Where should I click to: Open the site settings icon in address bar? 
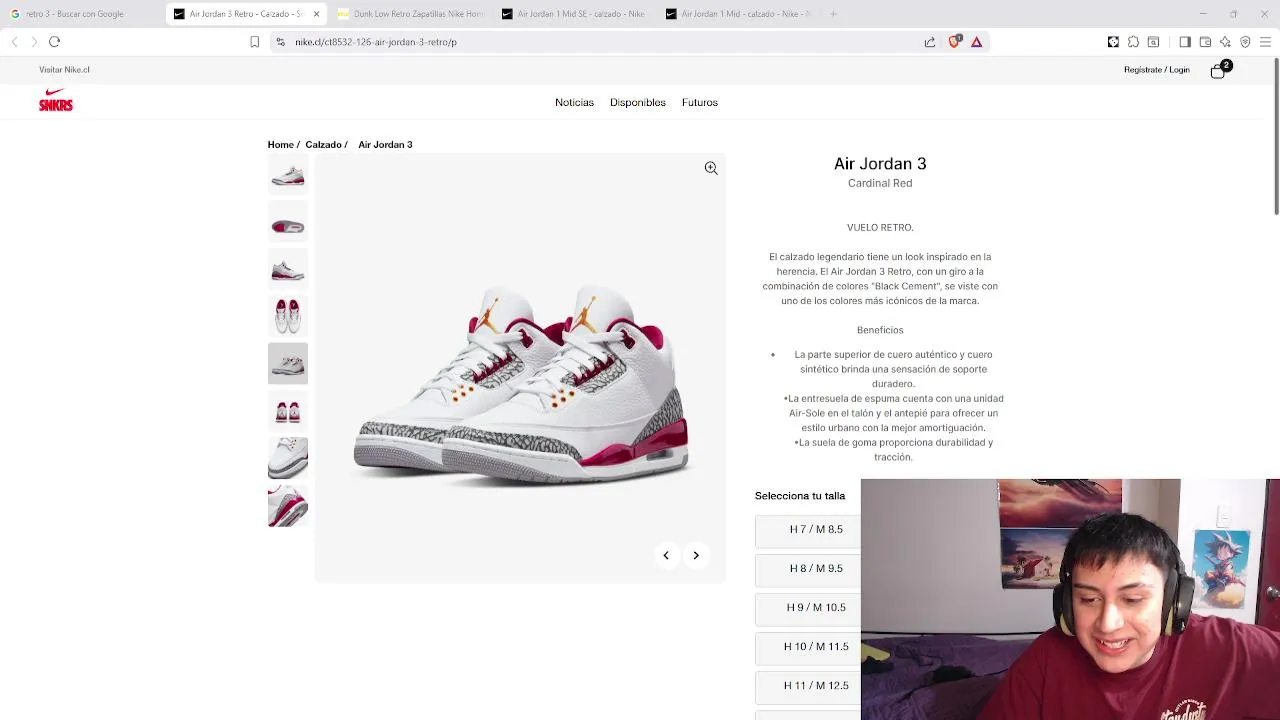pyautogui.click(x=281, y=42)
